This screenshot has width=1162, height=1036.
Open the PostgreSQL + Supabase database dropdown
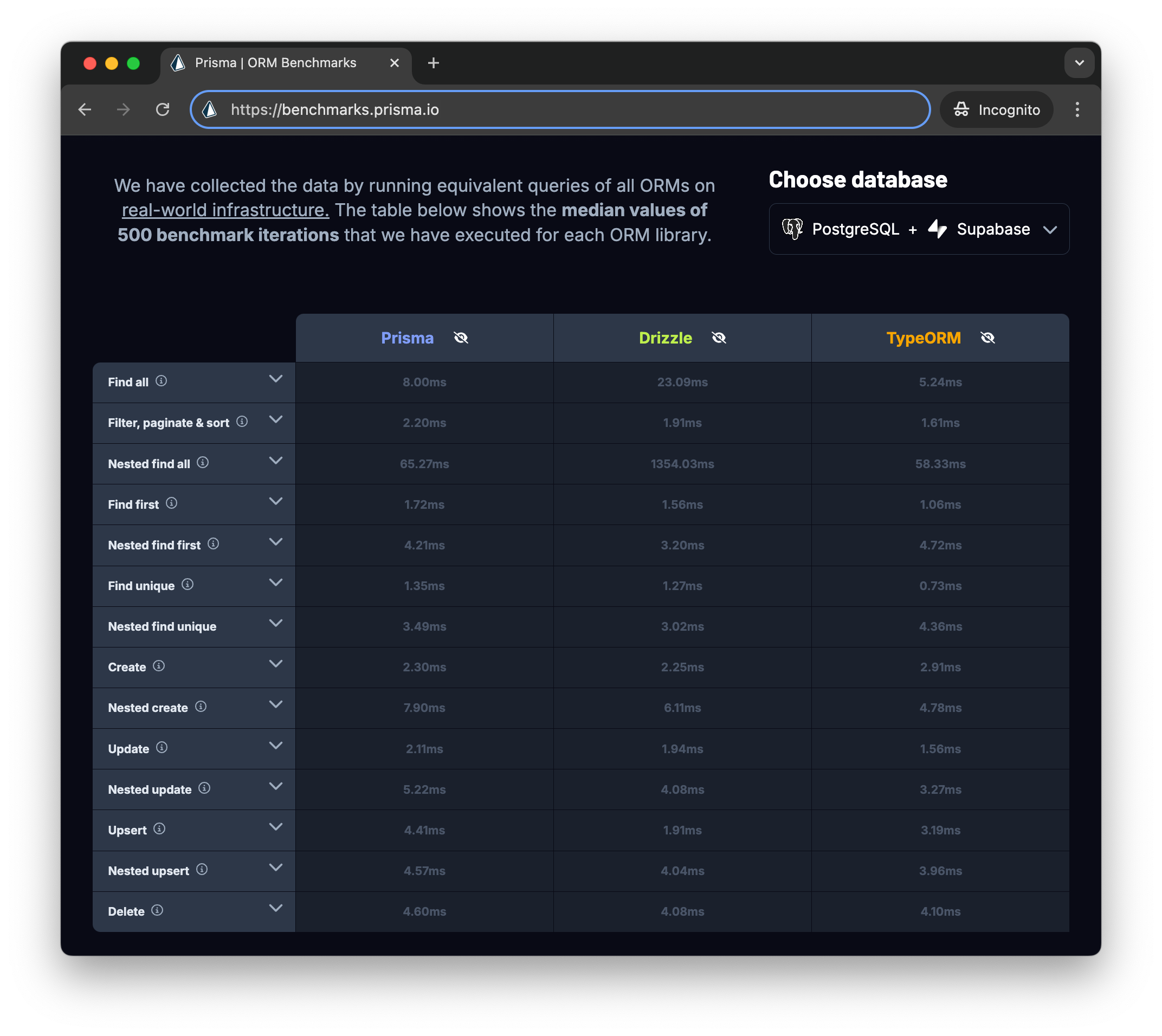[918, 229]
